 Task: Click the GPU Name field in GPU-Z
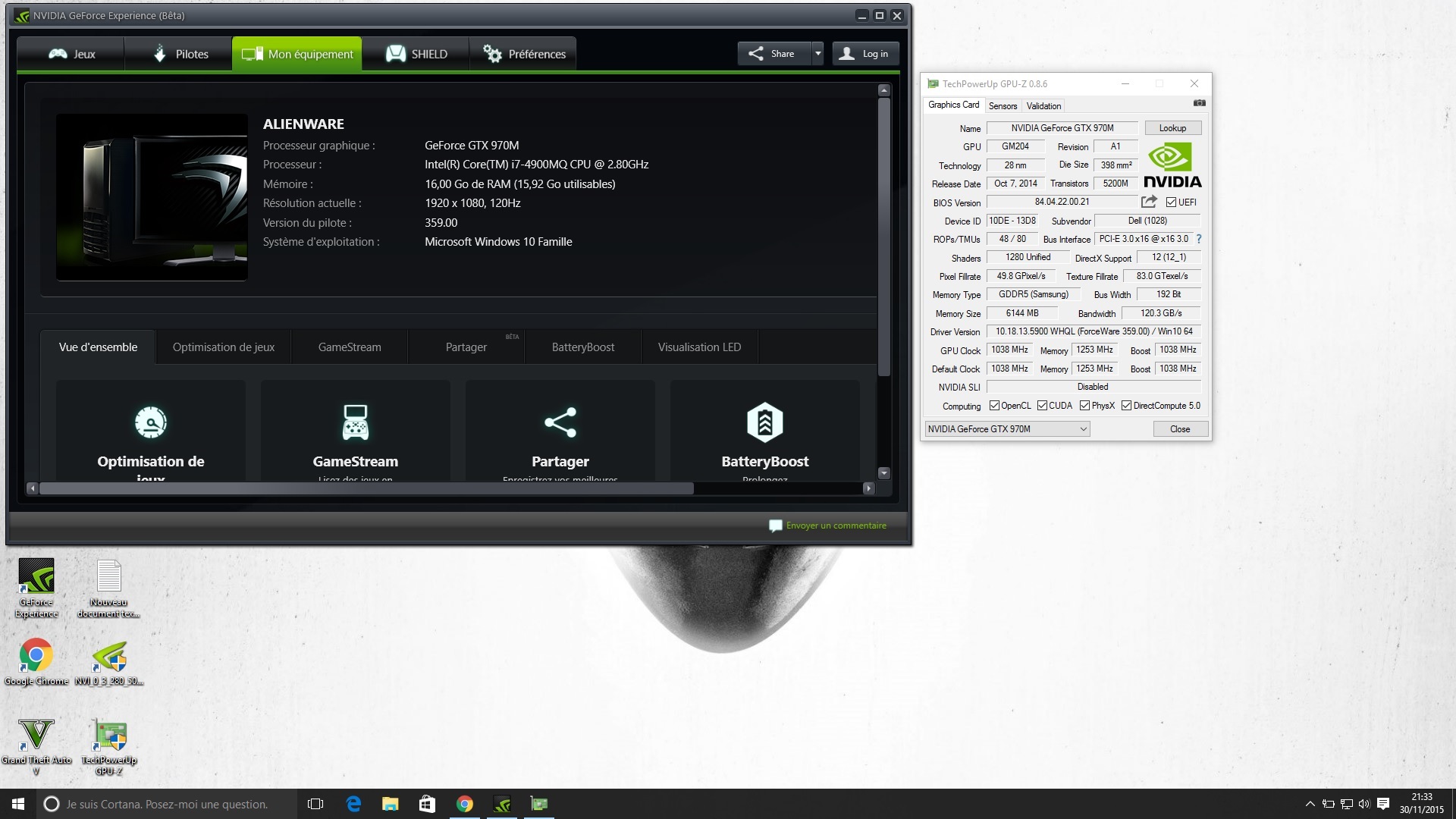pyautogui.click(x=1062, y=128)
